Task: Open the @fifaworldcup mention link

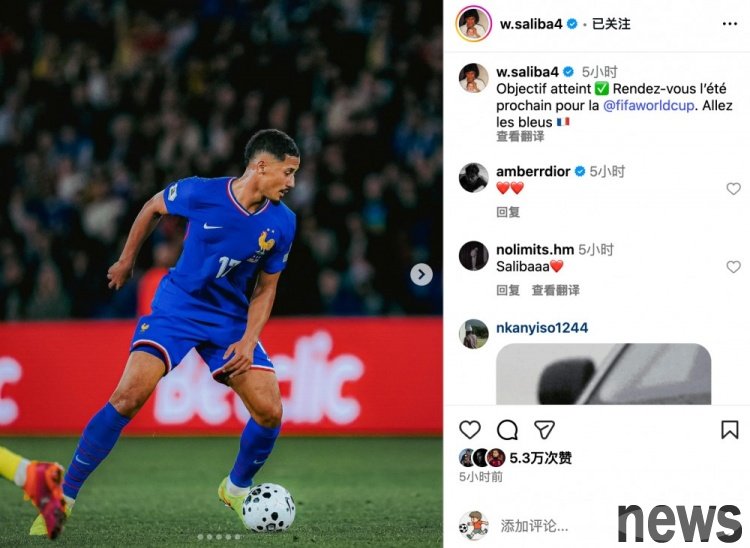Action: coord(648,105)
